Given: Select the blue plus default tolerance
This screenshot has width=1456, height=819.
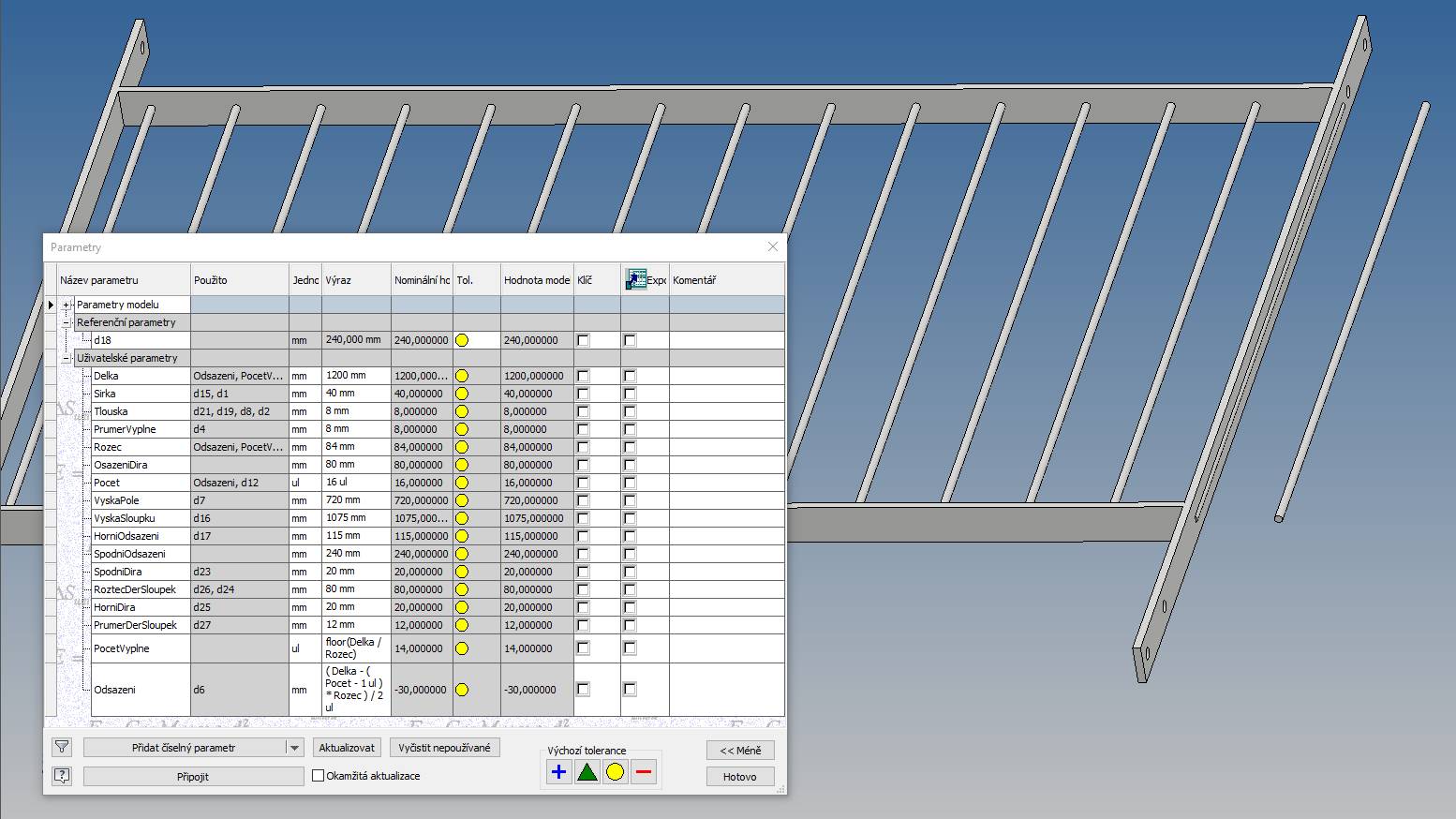Looking at the screenshot, I should [558, 772].
